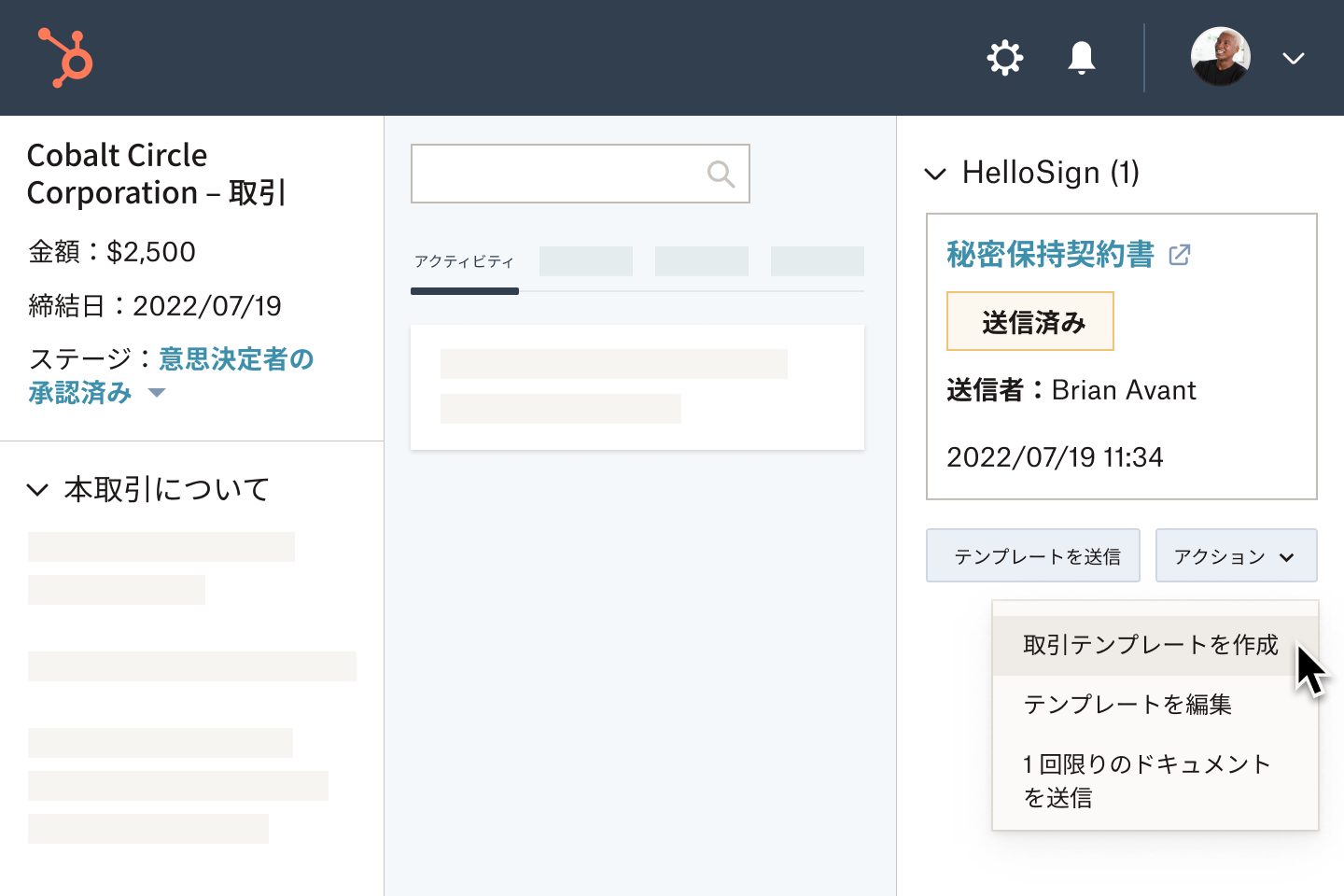The image size is (1344, 896).
Task: Open settings via the gear icon
Action: click(x=1005, y=58)
